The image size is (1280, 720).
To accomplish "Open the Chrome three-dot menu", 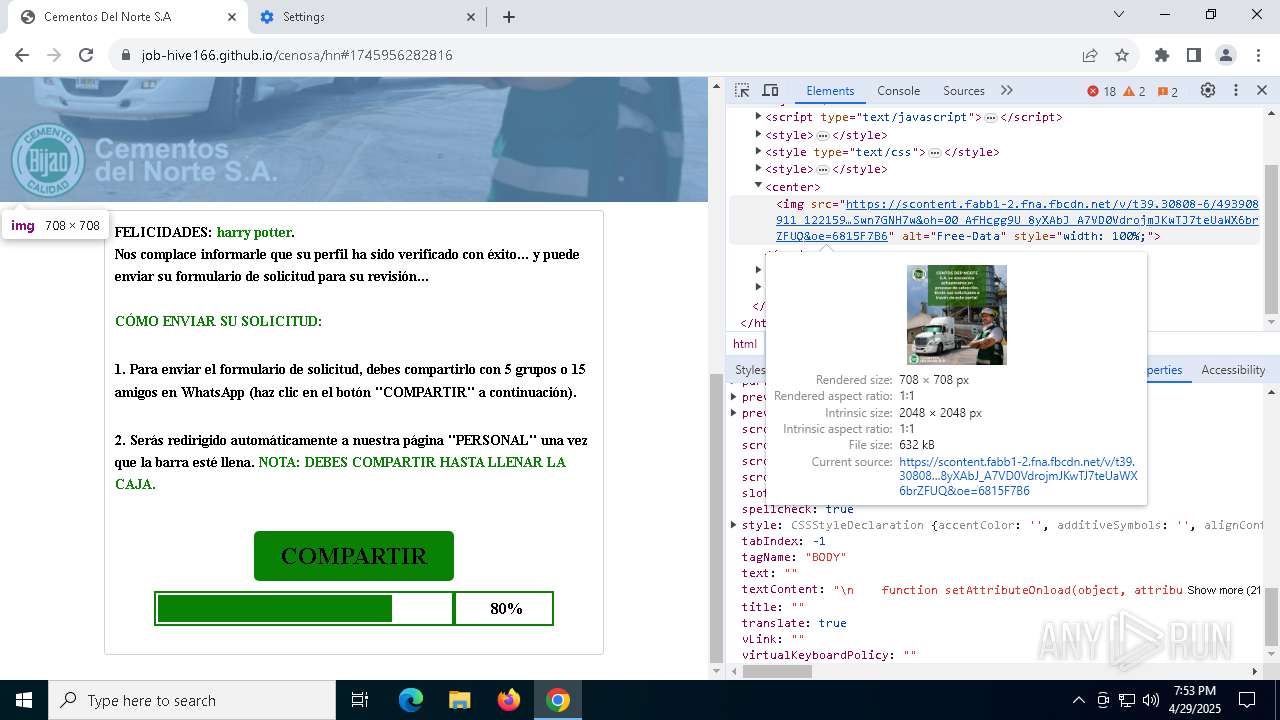I will 1258,55.
